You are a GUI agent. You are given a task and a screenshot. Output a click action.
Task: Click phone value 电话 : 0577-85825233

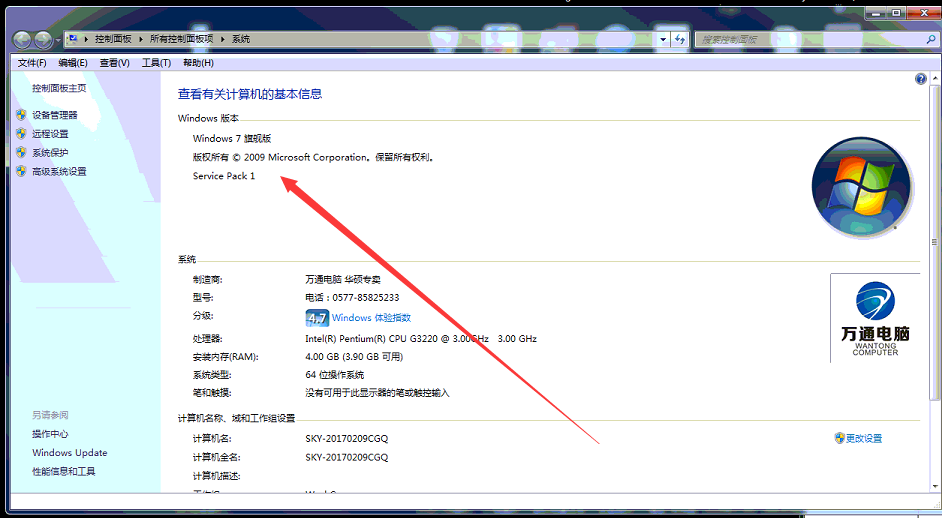[x=352, y=297]
